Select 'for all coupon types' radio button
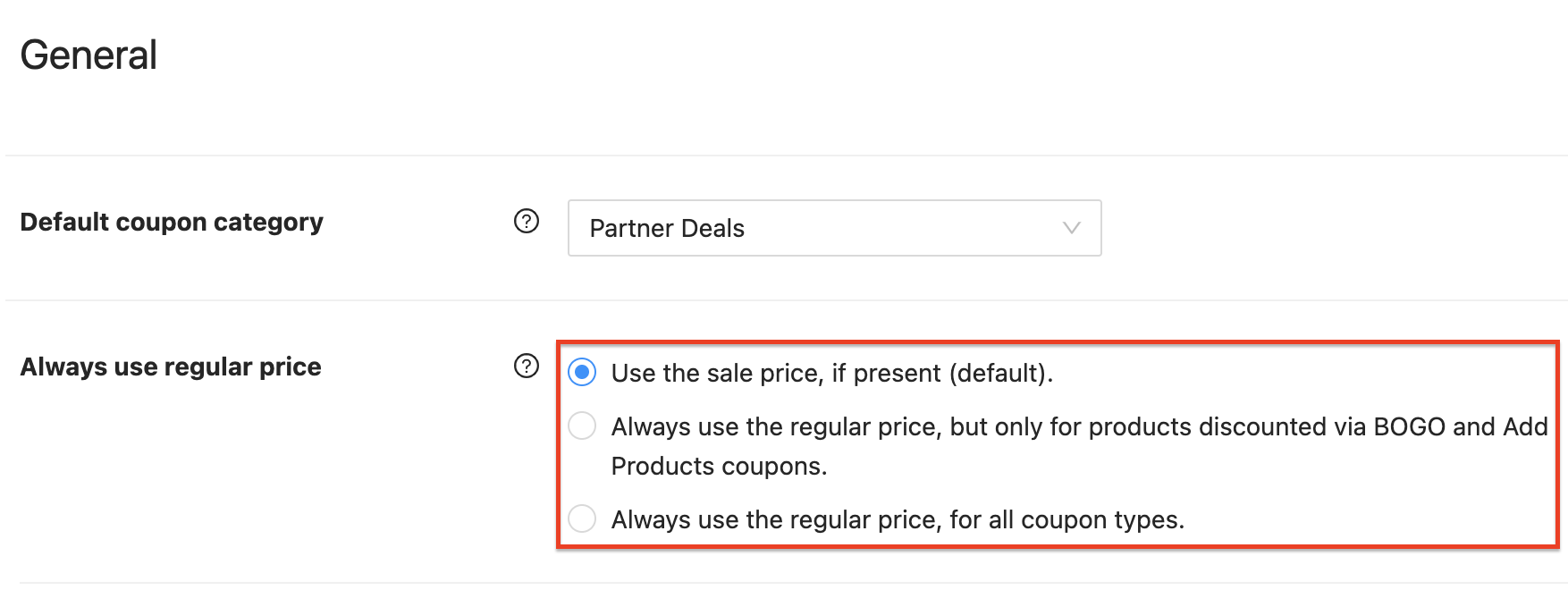 582,518
